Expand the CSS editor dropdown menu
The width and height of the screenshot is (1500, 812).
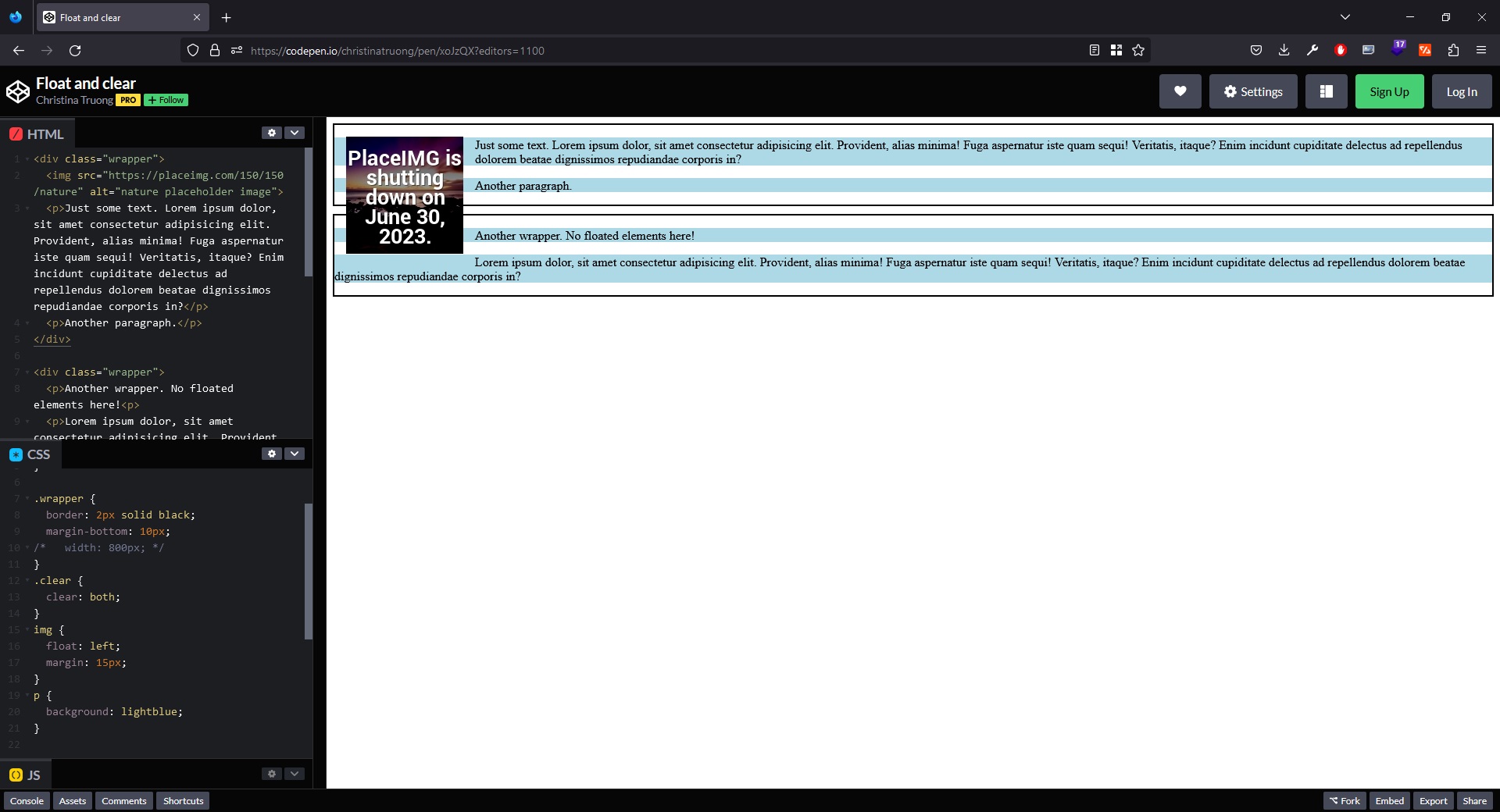pos(295,454)
